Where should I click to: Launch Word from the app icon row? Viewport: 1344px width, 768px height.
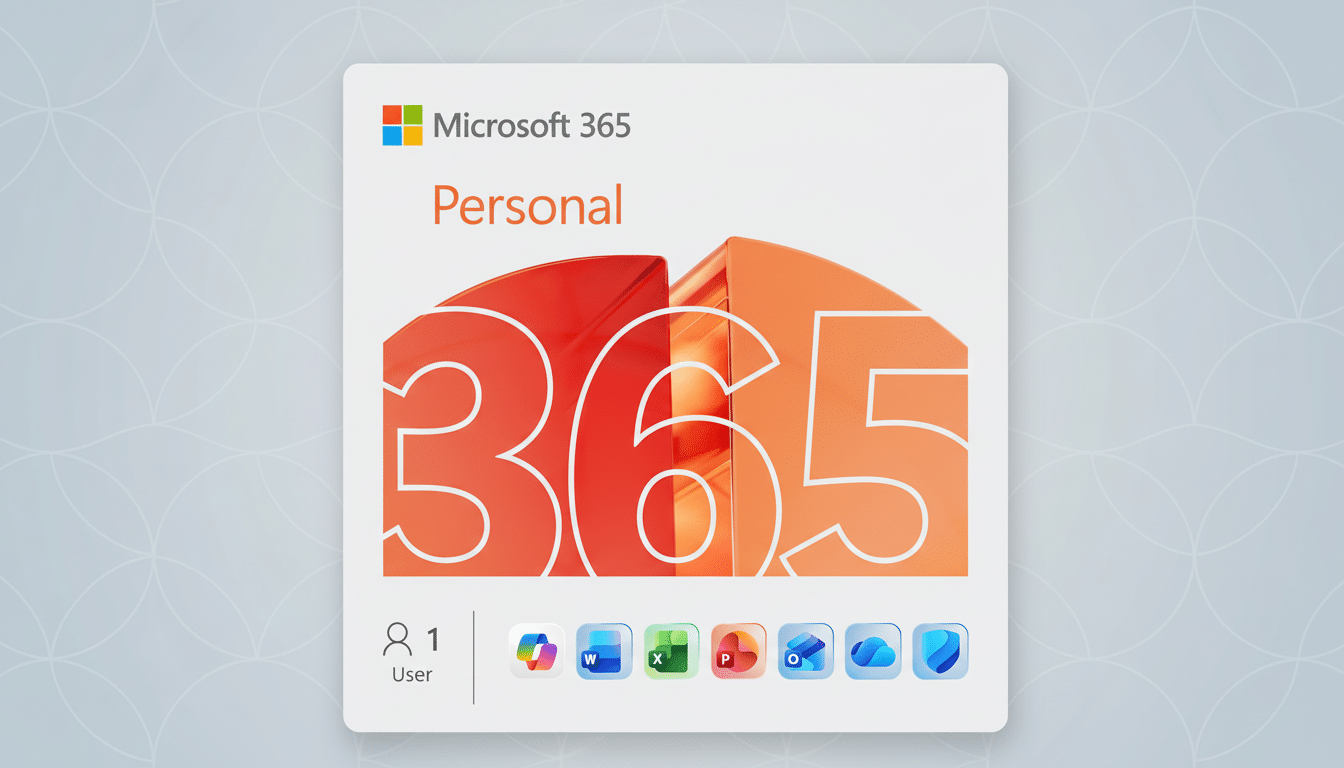click(x=604, y=650)
